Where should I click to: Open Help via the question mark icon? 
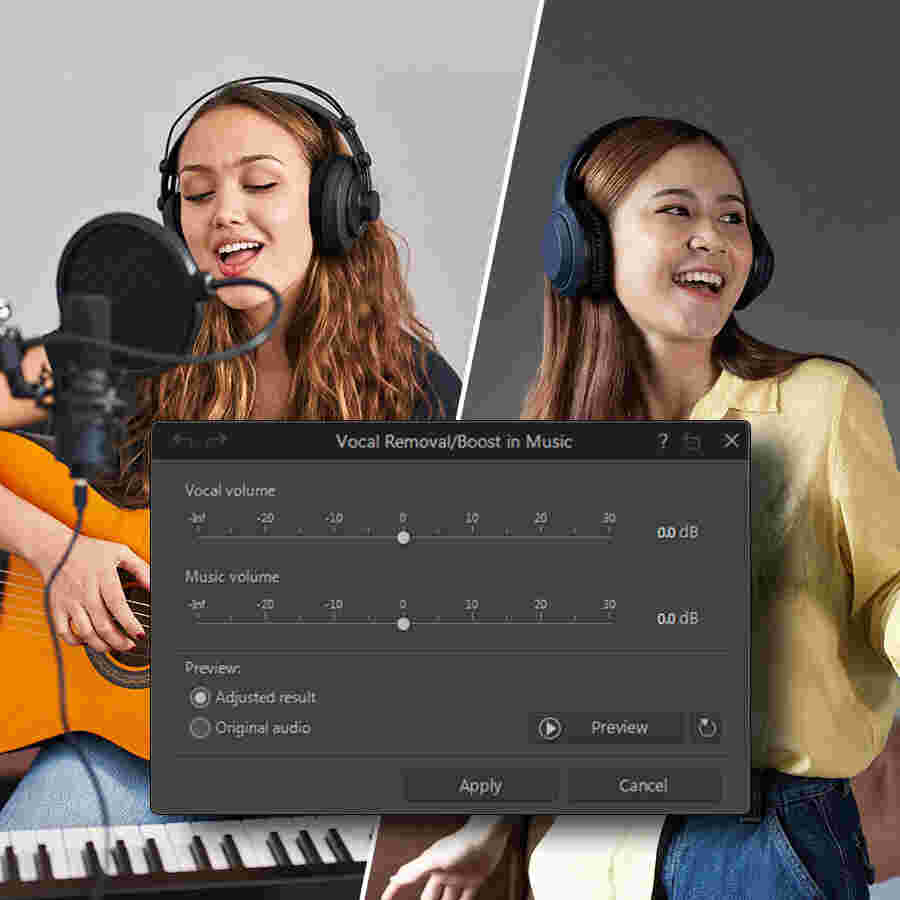point(661,442)
